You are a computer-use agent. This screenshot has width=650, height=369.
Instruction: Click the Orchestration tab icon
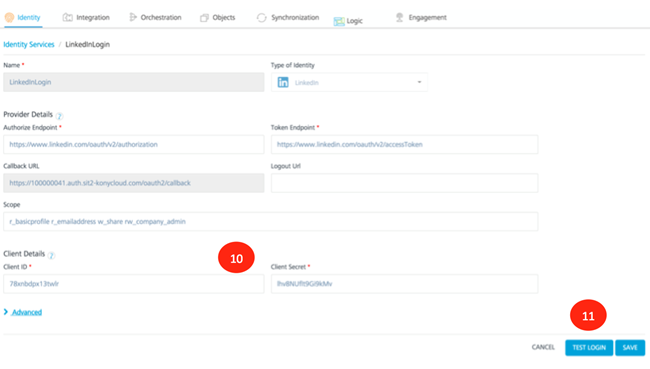pos(133,17)
